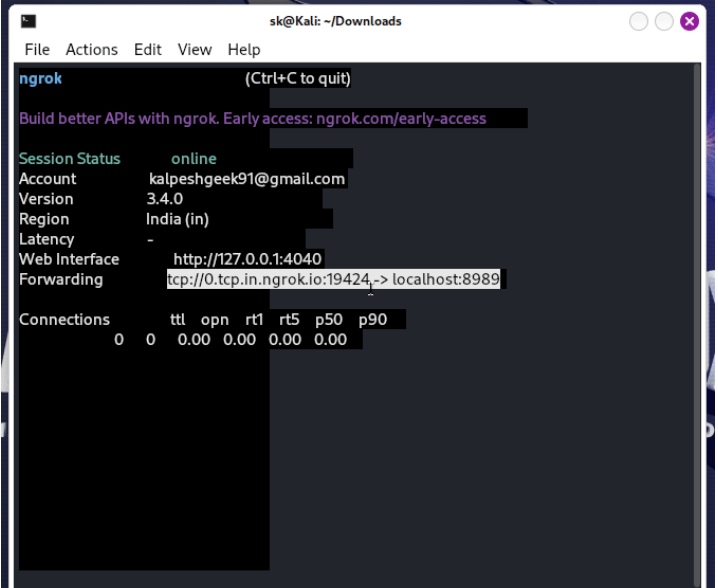Click the ngrok.com/early-access banner line
Viewport: 718px width, 588px height.
pos(253,119)
